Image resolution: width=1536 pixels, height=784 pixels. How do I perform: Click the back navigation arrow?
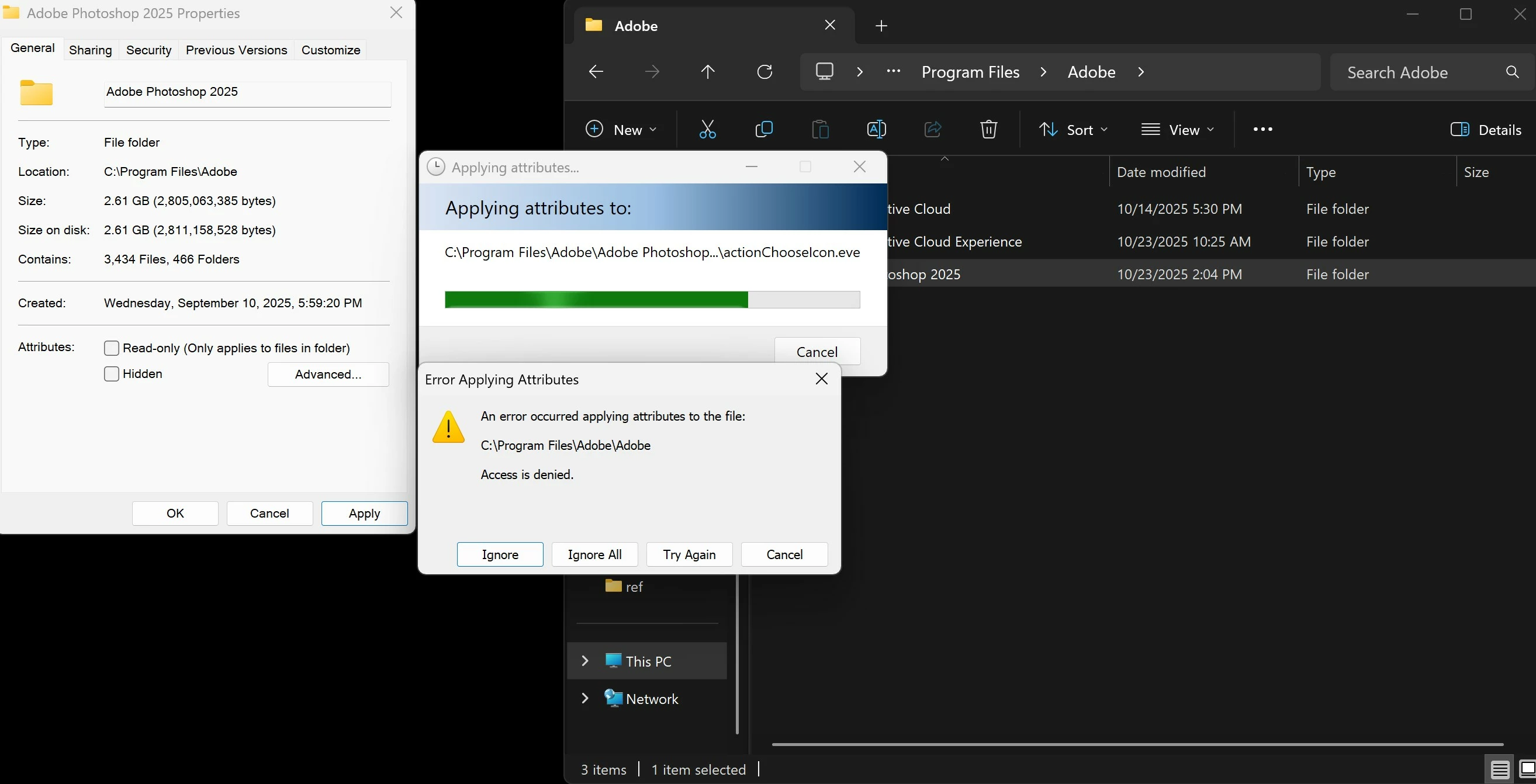596,72
